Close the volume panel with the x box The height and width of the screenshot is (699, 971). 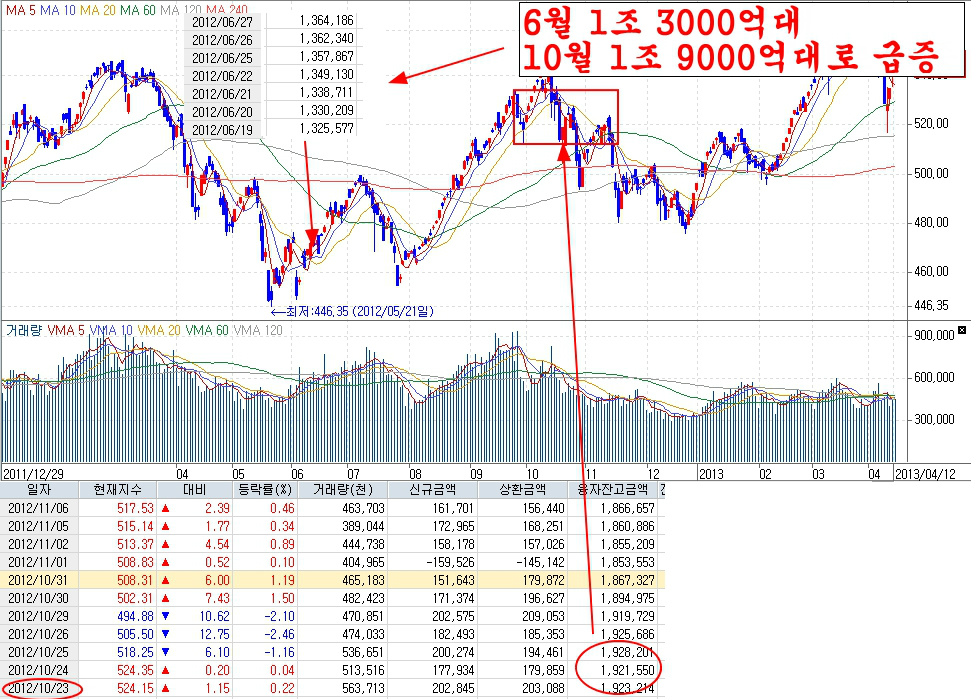click(x=962, y=330)
